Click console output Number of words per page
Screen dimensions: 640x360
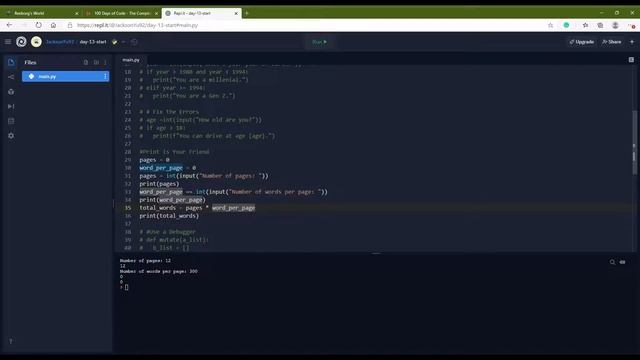158,271
